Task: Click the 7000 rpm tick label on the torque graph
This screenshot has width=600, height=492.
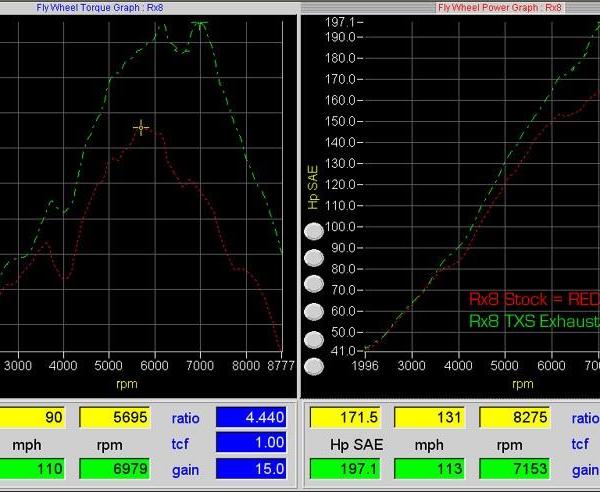Action: pos(200,366)
